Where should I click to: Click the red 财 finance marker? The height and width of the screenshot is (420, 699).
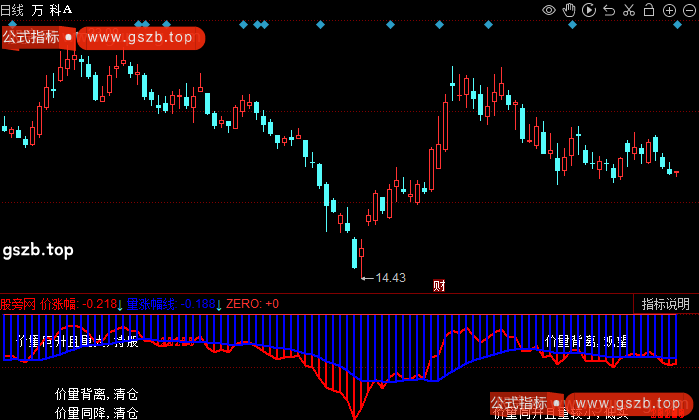[438, 285]
